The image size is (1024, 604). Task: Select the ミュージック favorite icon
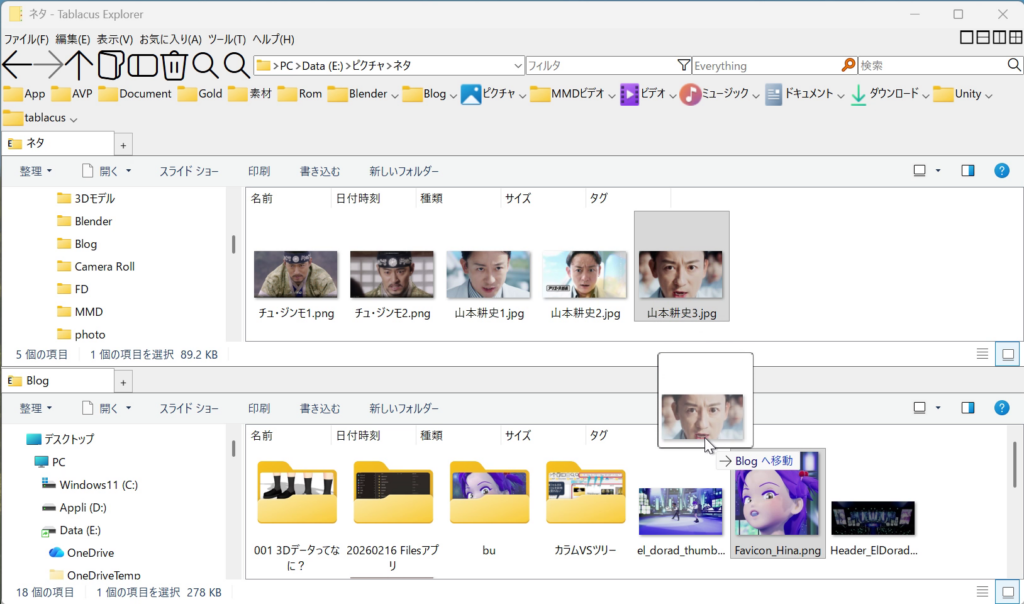(x=692, y=93)
